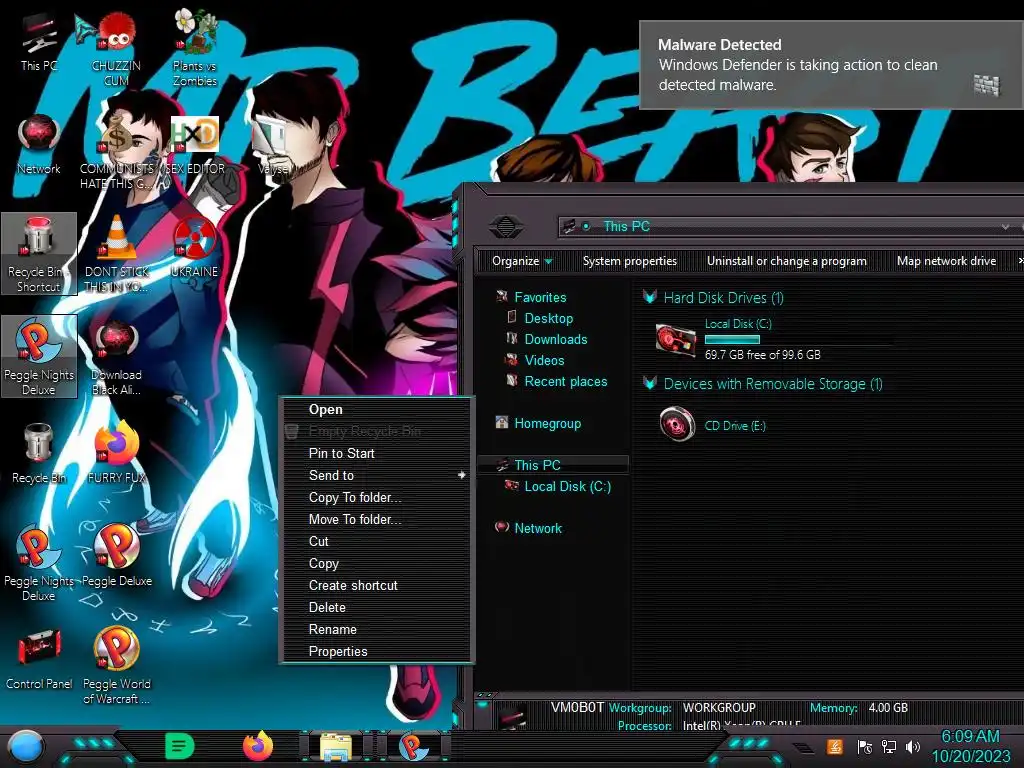Open the taskbar clock showing 6:09 AM
This screenshot has width=1024, height=768.
click(x=970, y=746)
